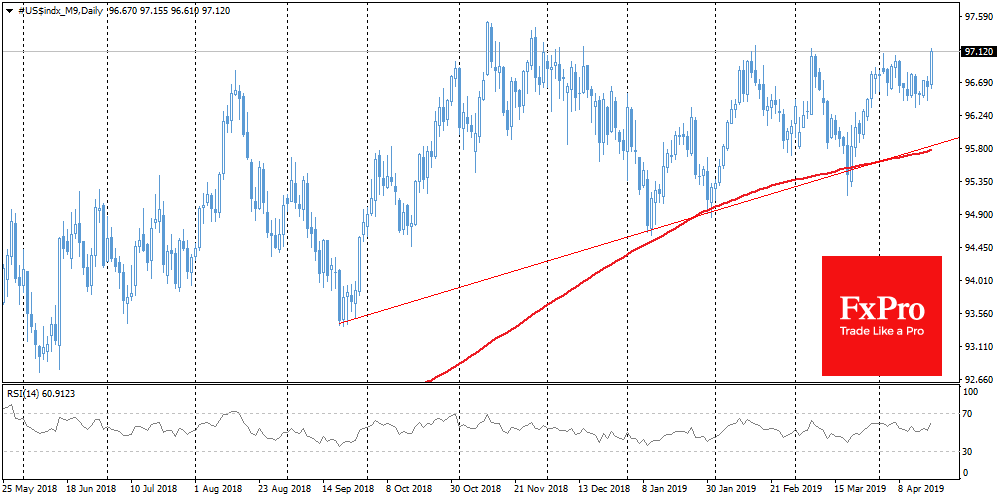Click the 1 Aug 2018 date label
The height and width of the screenshot is (500, 1000).
pyautogui.click(x=218, y=491)
